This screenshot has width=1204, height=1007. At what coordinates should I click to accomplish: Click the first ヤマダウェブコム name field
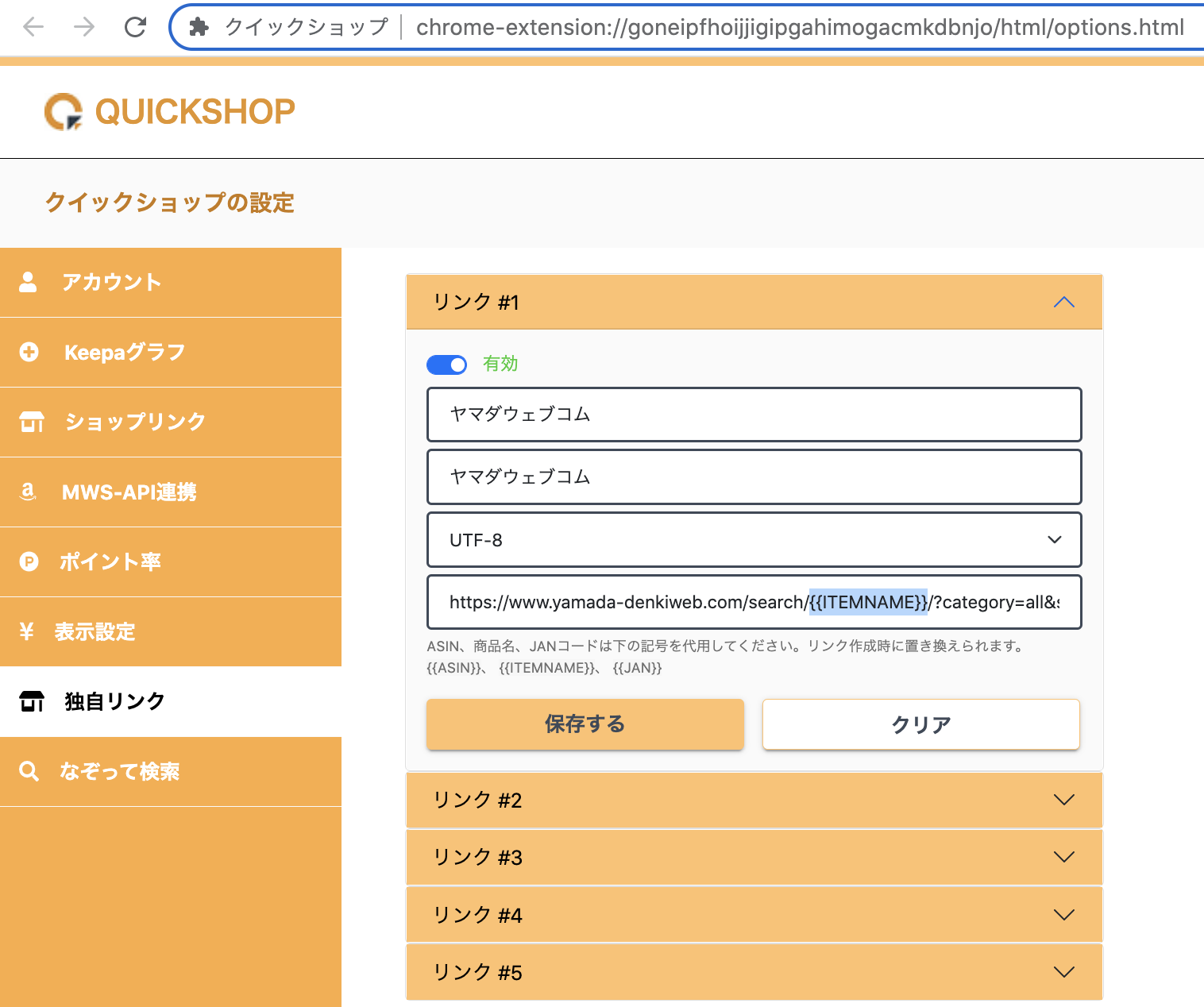pyautogui.click(x=754, y=415)
